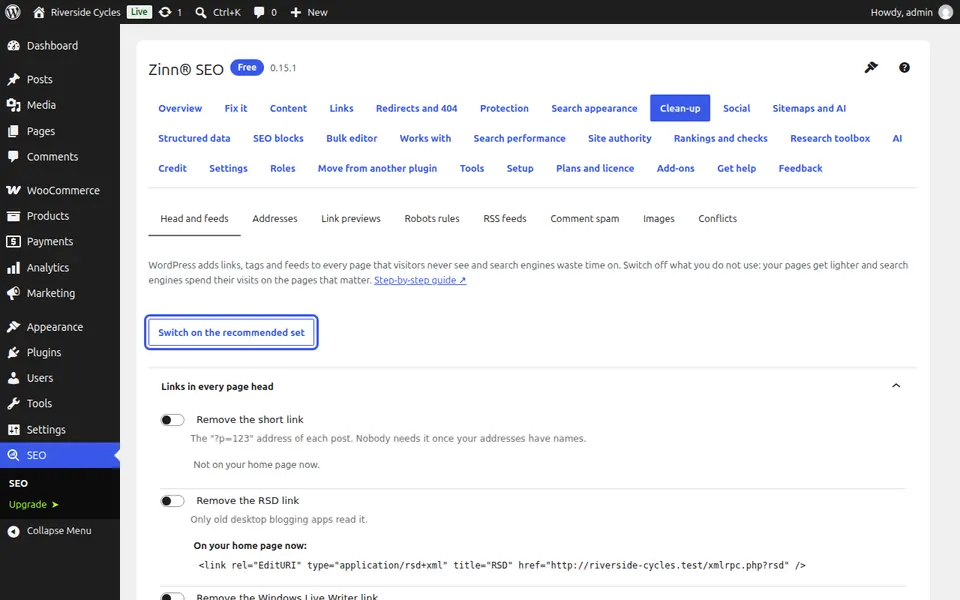Select the Images subtab

tap(658, 219)
